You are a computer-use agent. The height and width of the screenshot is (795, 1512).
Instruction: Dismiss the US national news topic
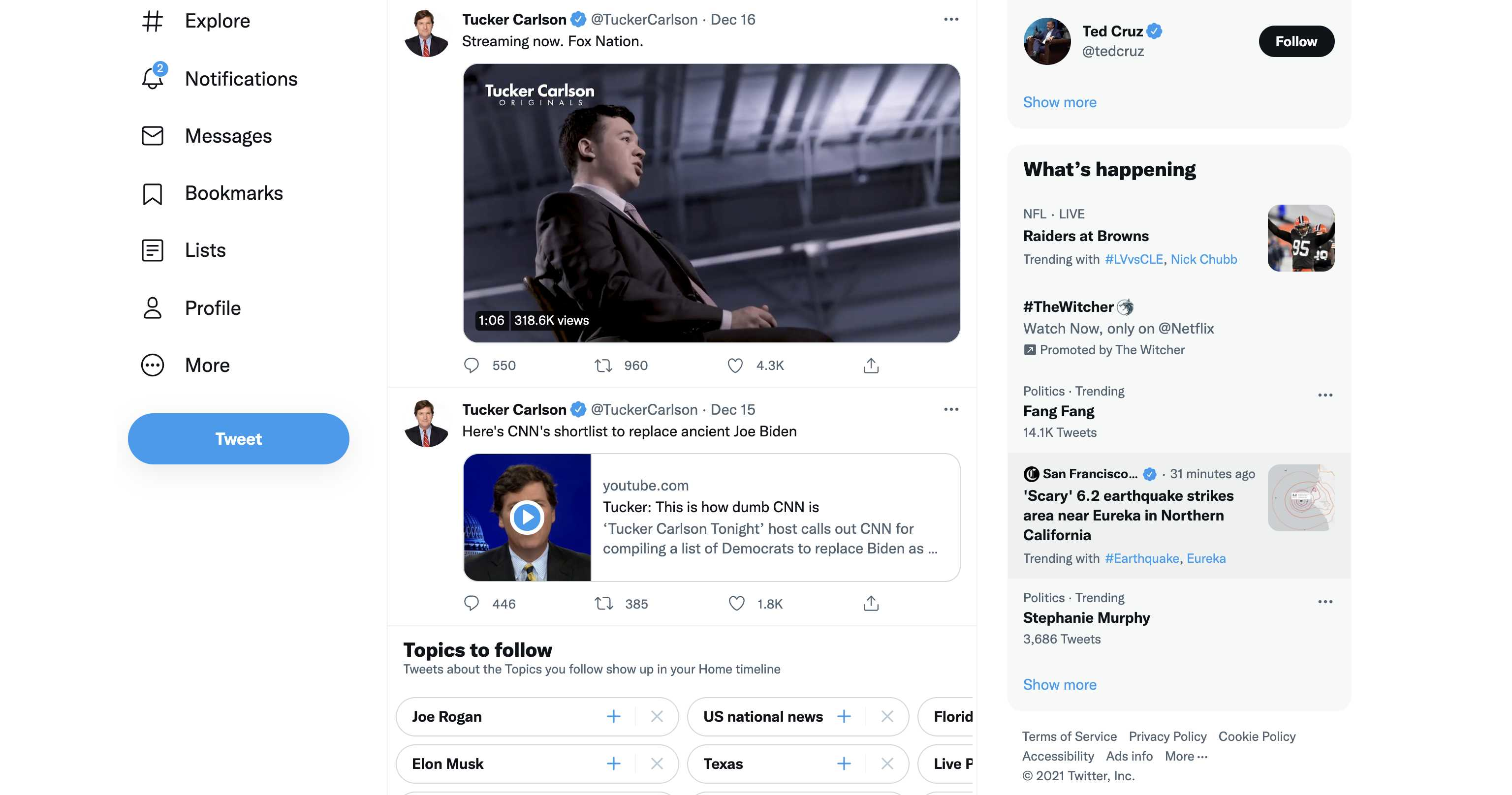[887, 716]
